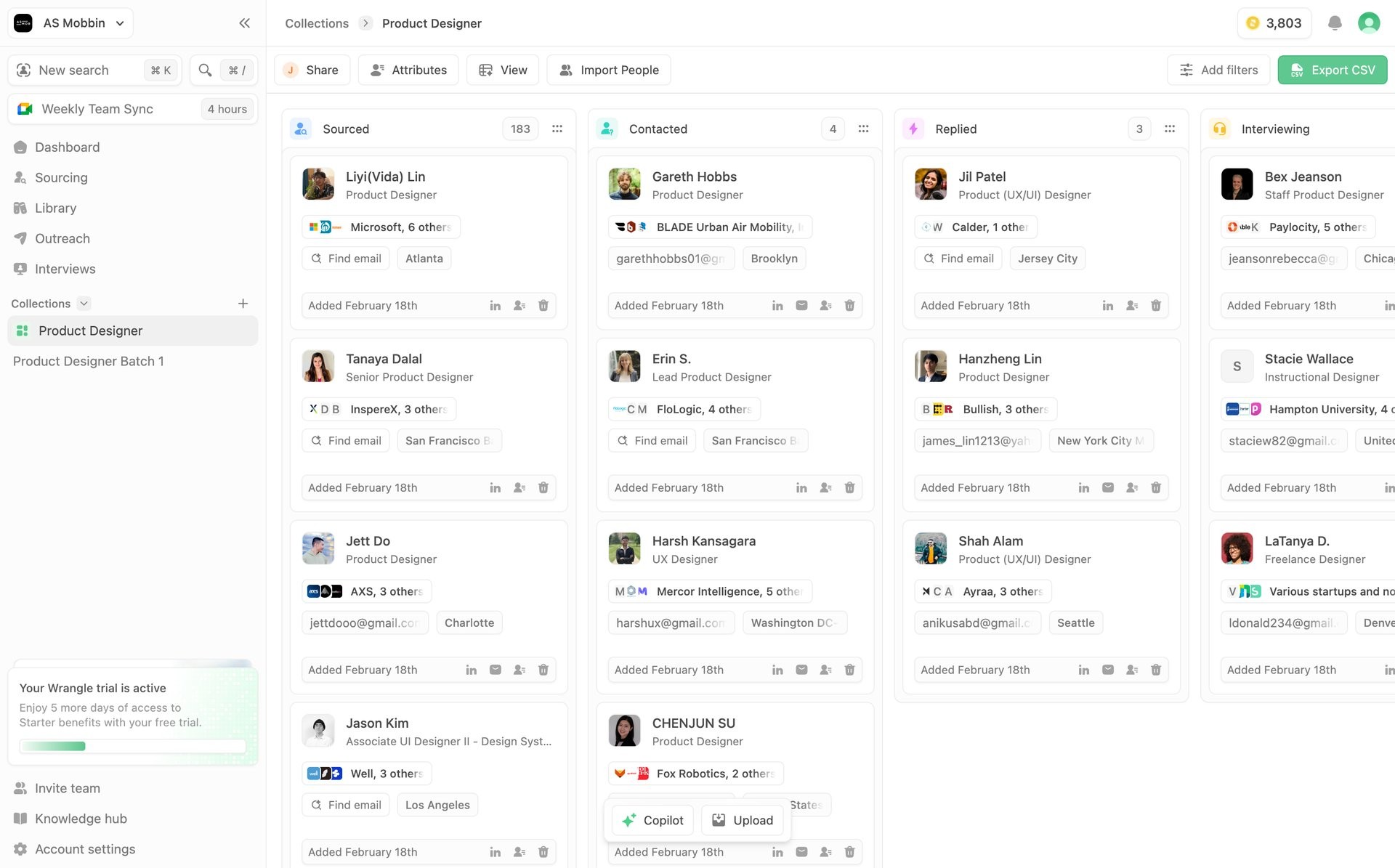Collapse the Collections section chevron

84,304
